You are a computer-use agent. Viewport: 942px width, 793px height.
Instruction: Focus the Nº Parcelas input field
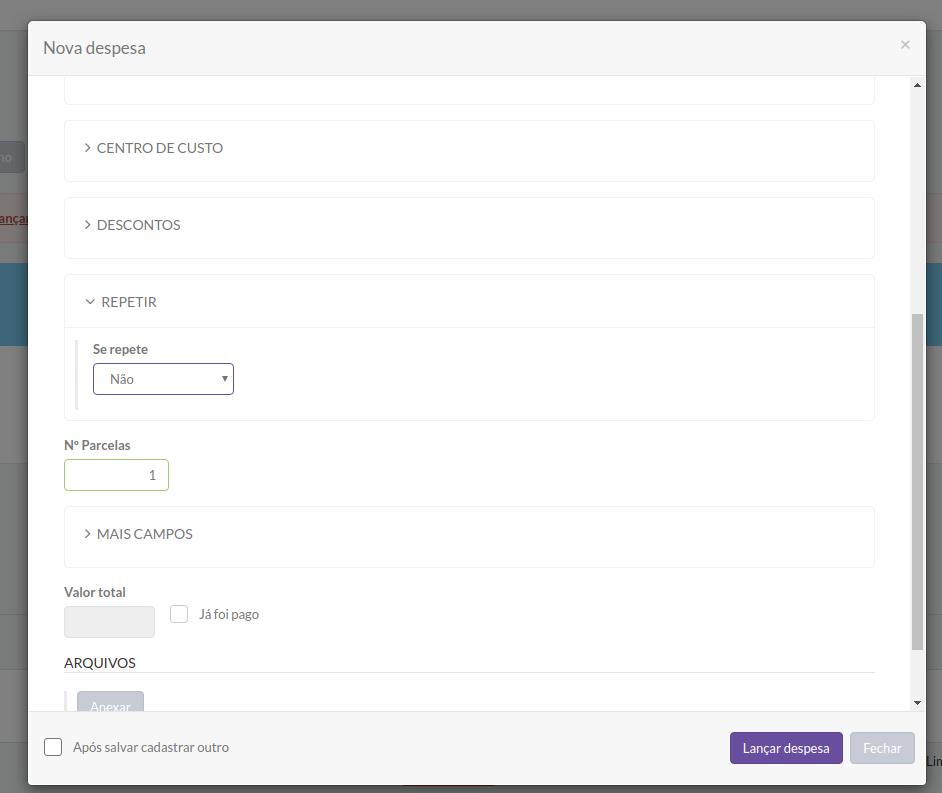pyautogui.click(x=117, y=475)
